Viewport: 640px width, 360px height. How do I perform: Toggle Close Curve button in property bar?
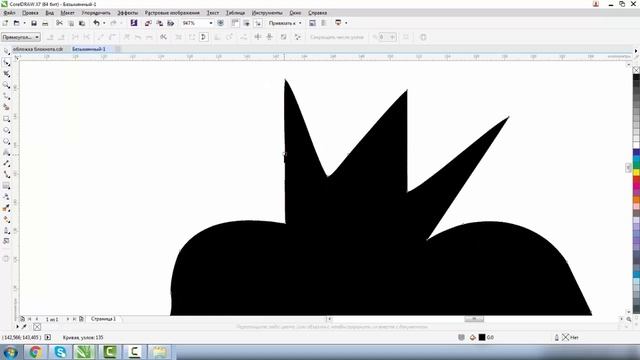[204, 37]
